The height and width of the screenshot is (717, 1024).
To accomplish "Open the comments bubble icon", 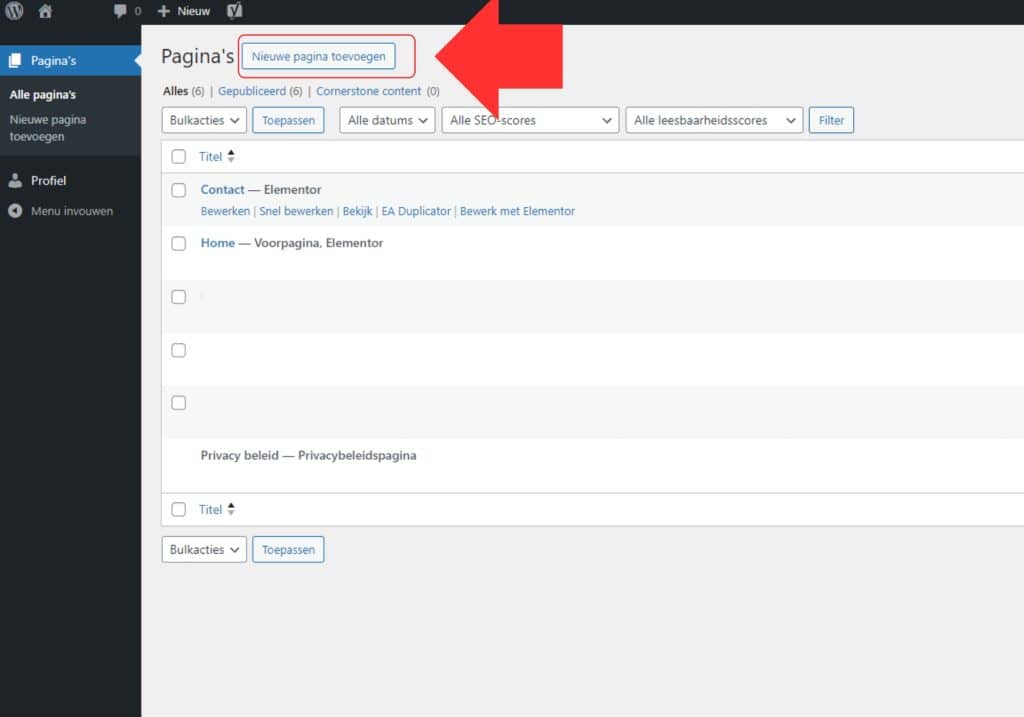I will [121, 11].
